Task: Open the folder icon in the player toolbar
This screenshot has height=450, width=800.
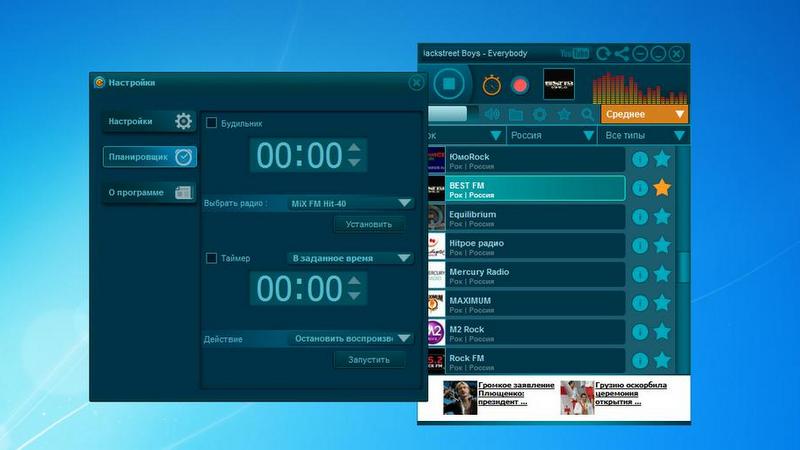Action: tap(516, 114)
